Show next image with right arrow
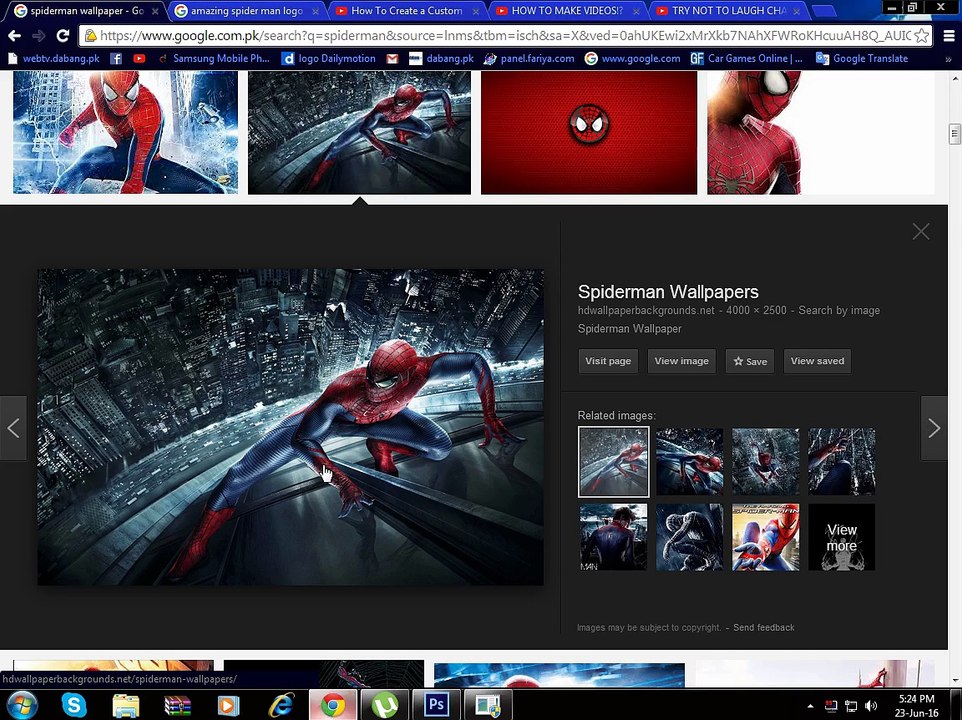Screen dimensions: 962x720 pos(934,428)
